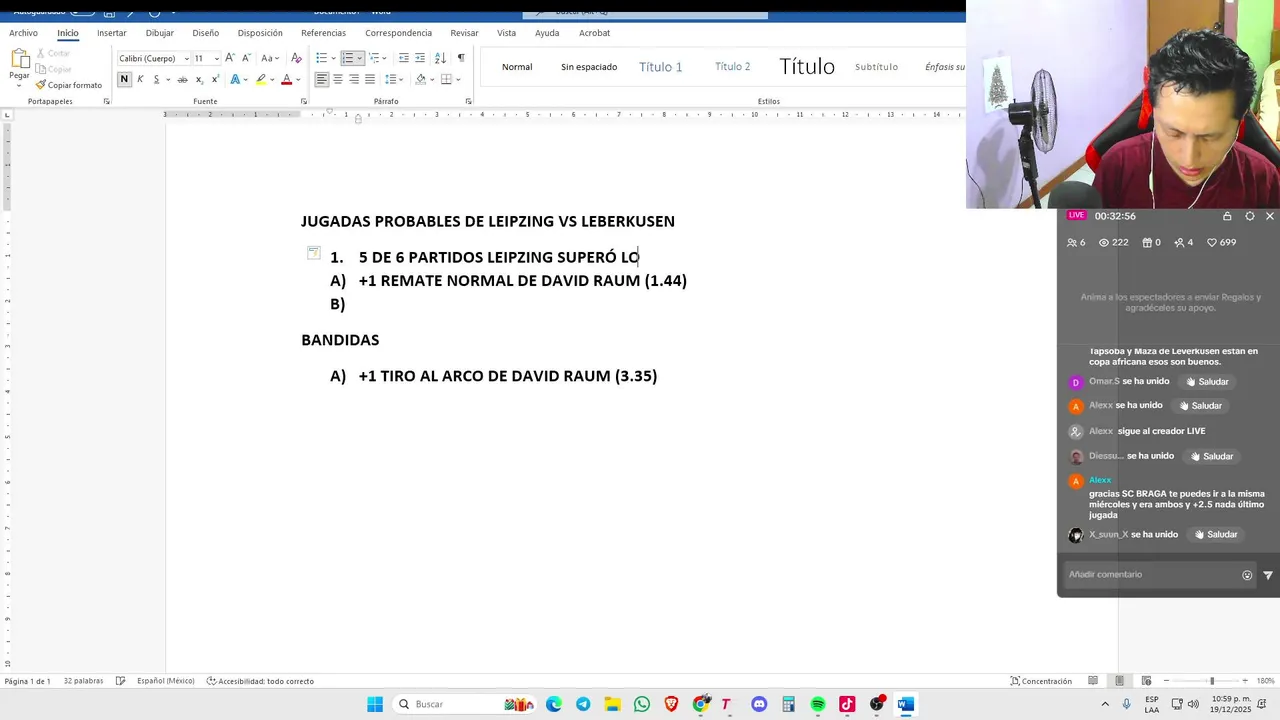Image resolution: width=1280 pixels, height=720 pixels.
Task: Apply red font color (A) button
Action: click(x=286, y=79)
